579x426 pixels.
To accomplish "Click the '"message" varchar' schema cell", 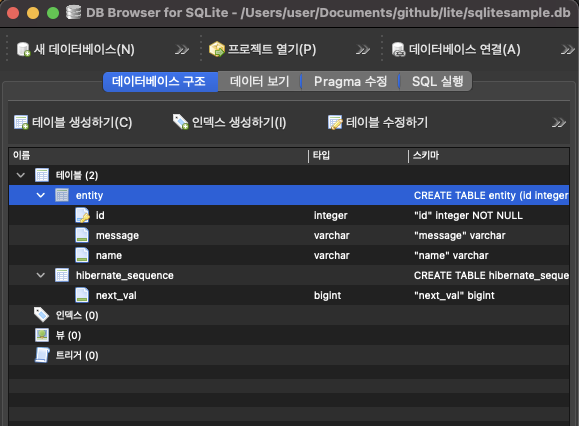I will pos(459,235).
